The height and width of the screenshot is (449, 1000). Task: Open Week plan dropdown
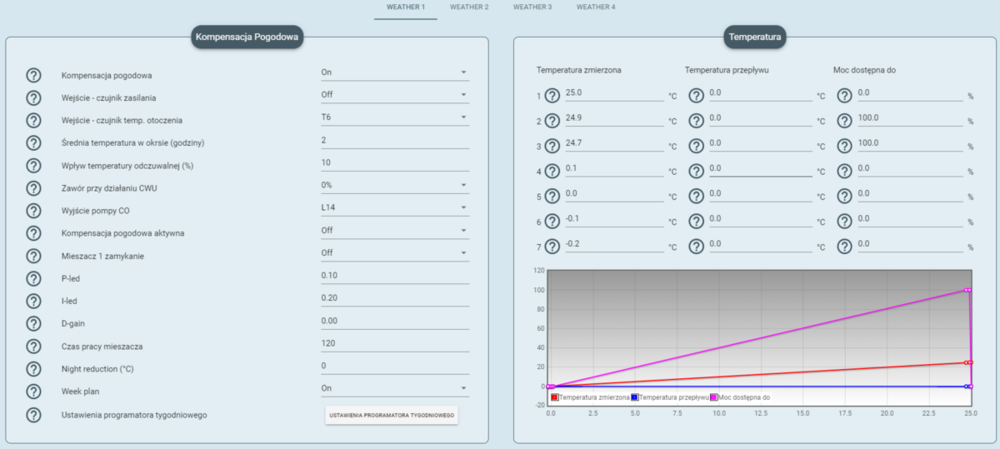393,388
